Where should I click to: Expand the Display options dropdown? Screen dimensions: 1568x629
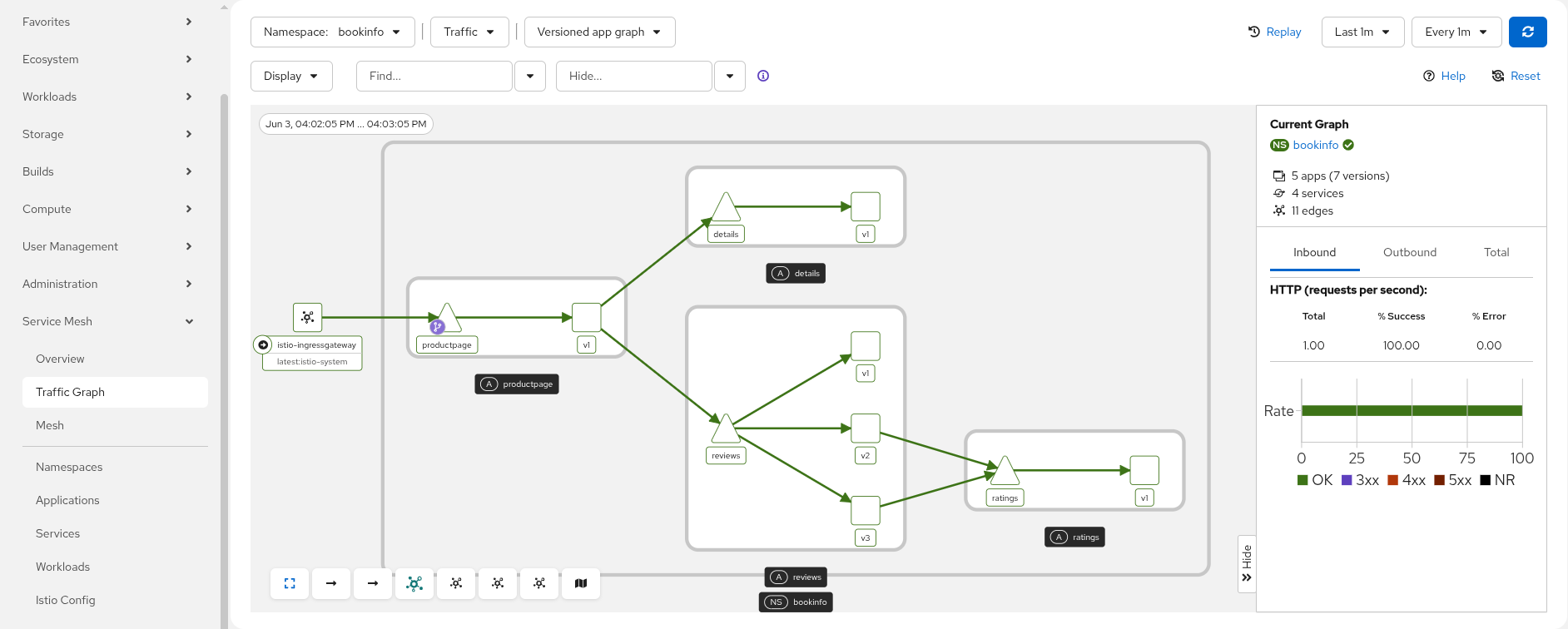coord(291,76)
